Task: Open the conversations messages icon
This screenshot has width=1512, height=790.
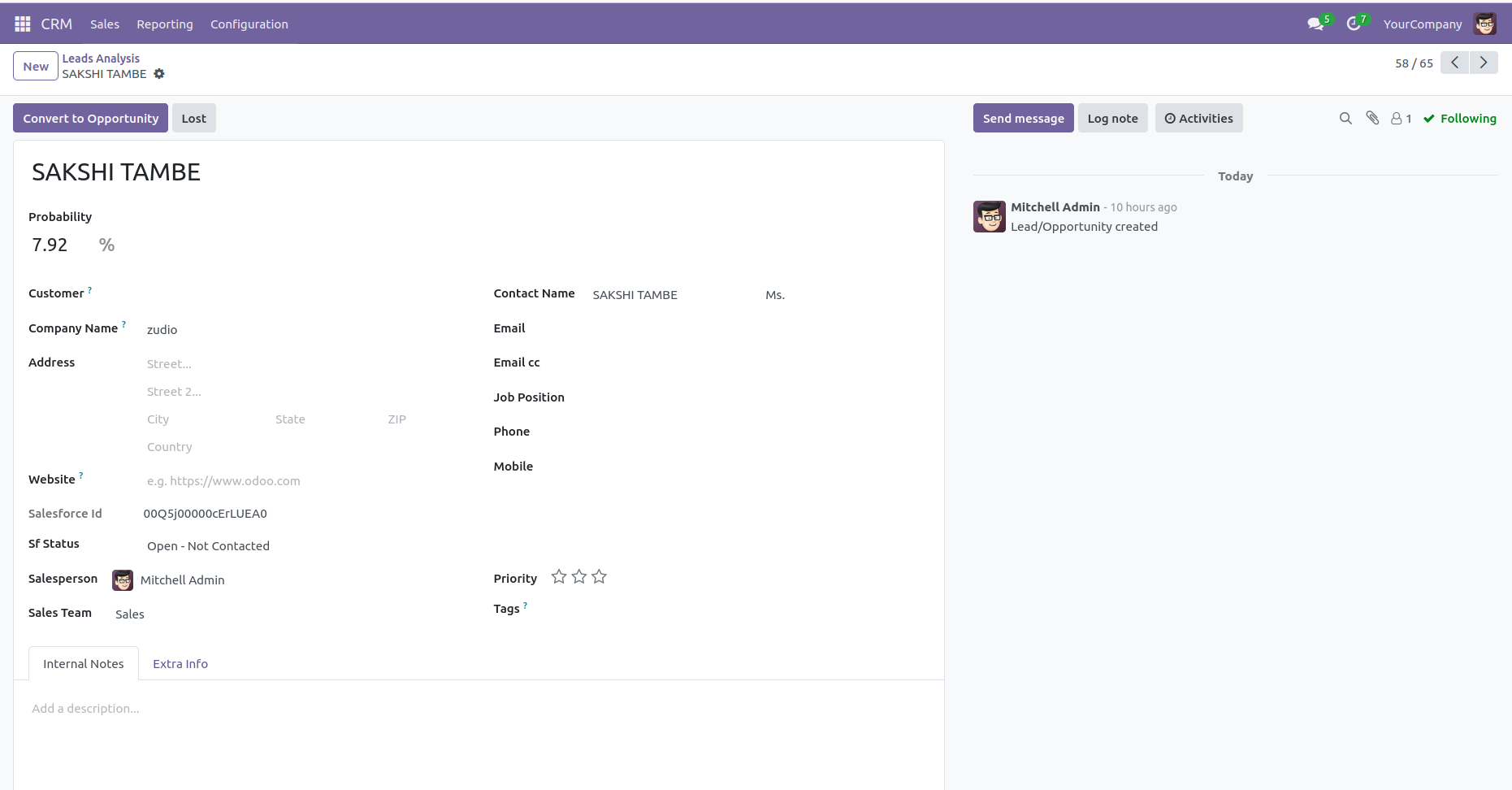Action: [1315, 24]
